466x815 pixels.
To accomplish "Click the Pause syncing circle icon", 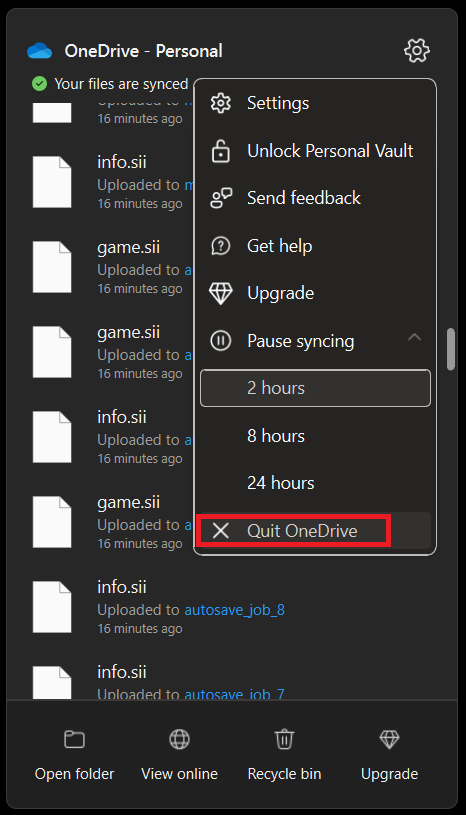I will click(x=221, y=341).
